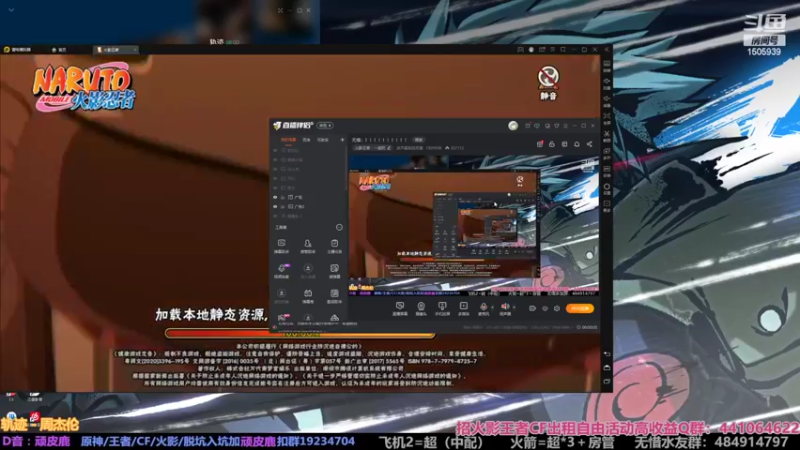Click the red-badged icon in 直播伴侣 header
This screenshot has height=450, width=800.
coord(540,144)
